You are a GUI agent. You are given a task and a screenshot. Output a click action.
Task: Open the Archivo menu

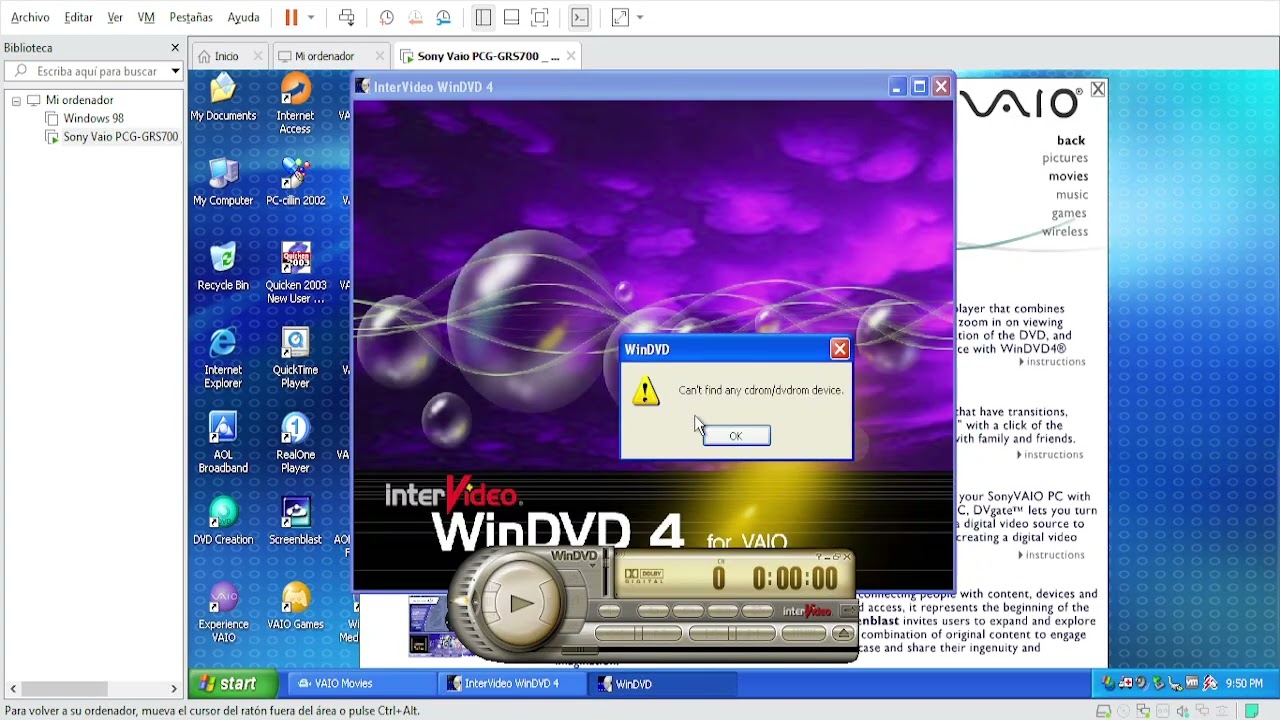pyautogui.click(x=30, y=17)
